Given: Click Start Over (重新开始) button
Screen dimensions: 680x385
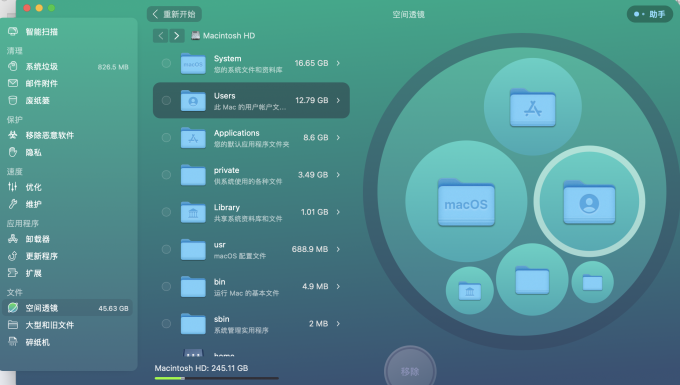Looking at the screenshot, I should coord(174,14).
